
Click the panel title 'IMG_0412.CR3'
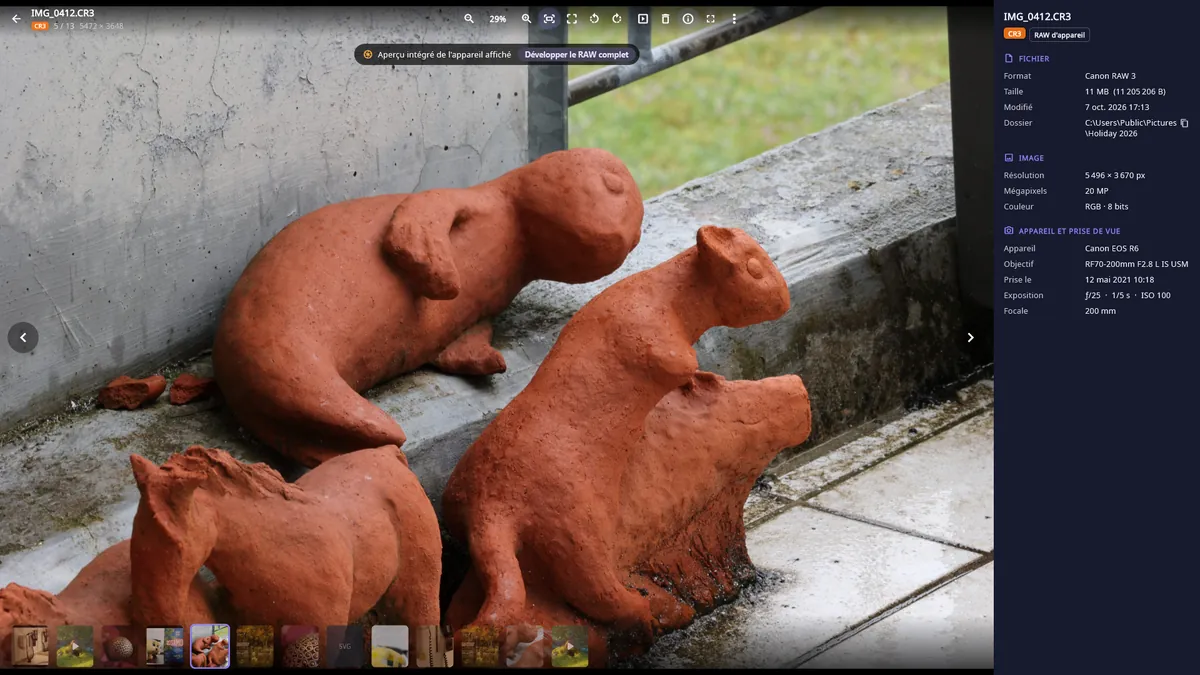pyautogui.click(x=1037, y=16)
